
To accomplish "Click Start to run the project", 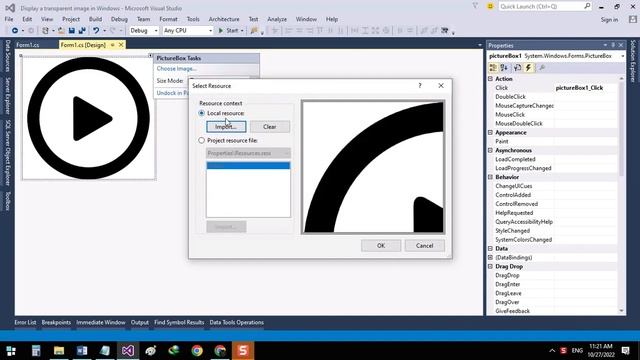I will pyautogui.click(x=228, y=31).
